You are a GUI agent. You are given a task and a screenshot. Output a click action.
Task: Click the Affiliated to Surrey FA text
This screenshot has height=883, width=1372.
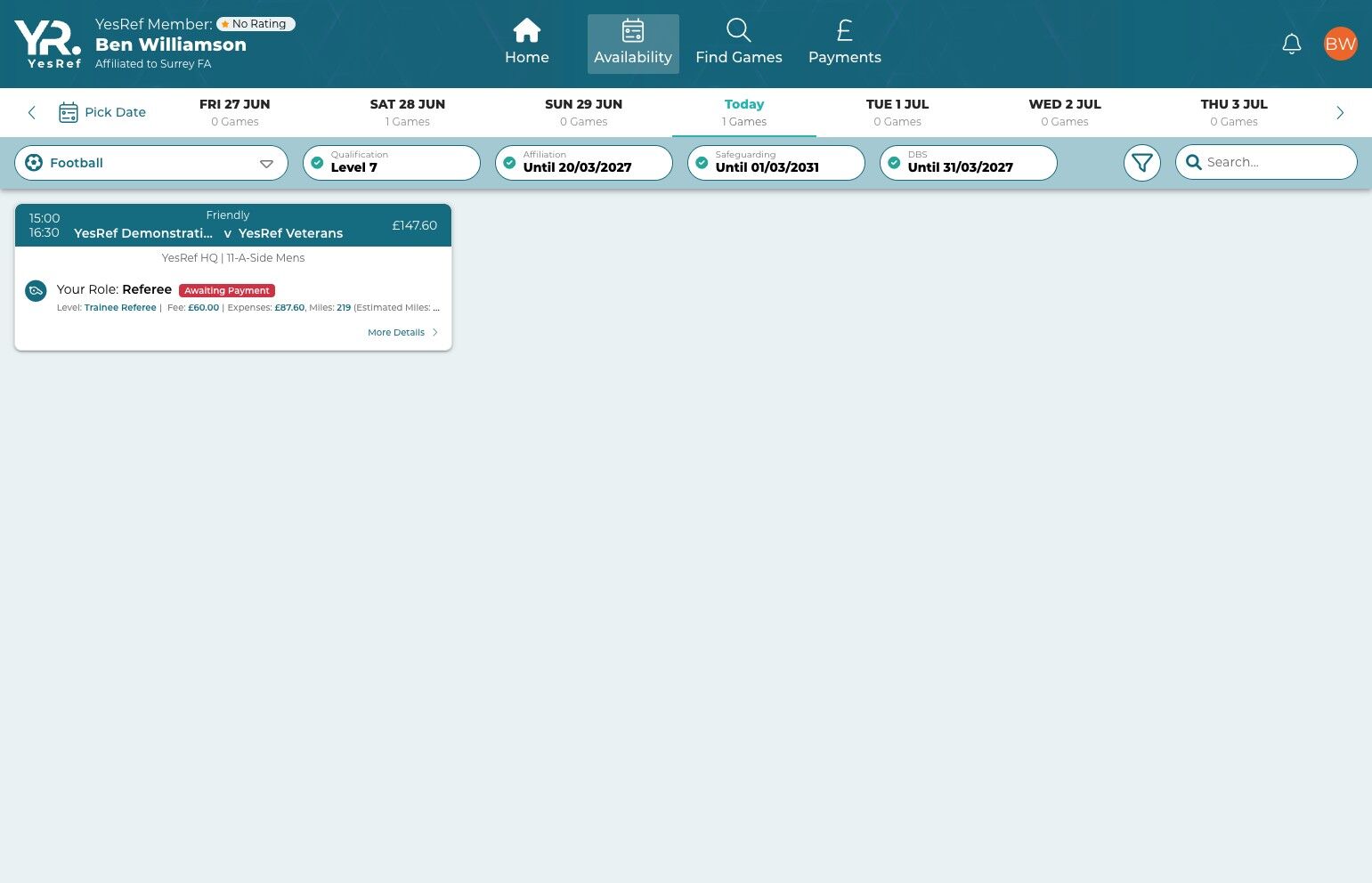pyautogui.click(x=153, y=64)
